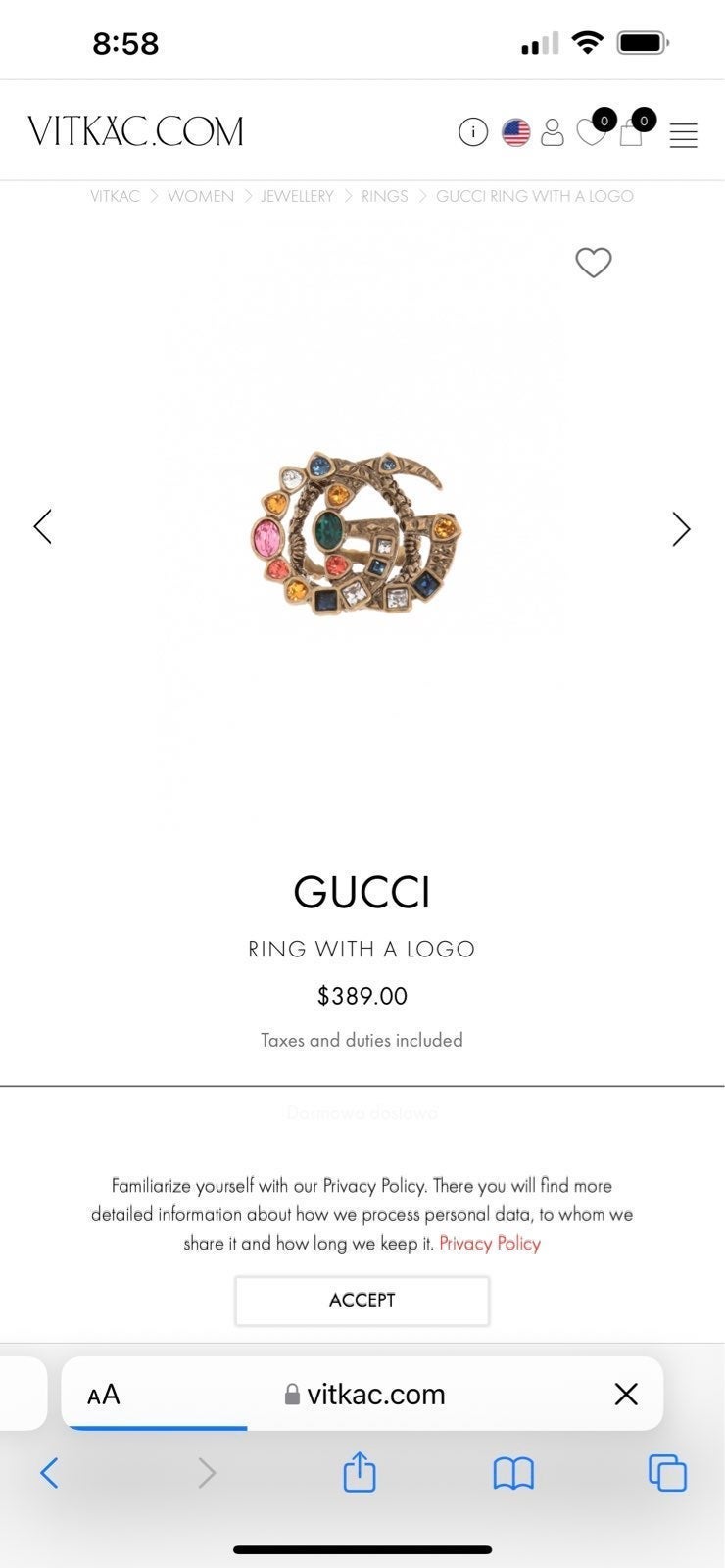Open the WOMEN breadcrumb
The width and height of the screenshot is (725, 1568).
(201, 196)
